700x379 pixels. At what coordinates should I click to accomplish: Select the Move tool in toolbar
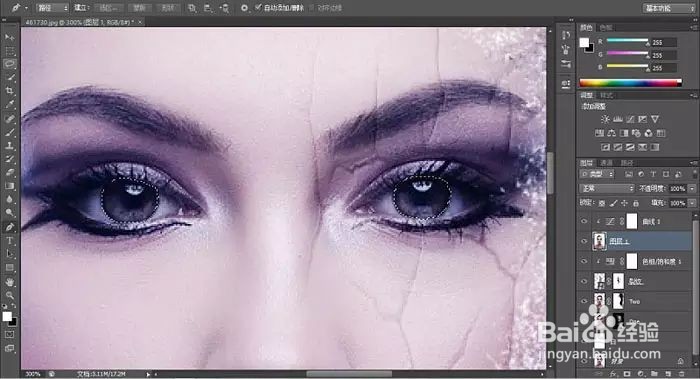point(9,37)
